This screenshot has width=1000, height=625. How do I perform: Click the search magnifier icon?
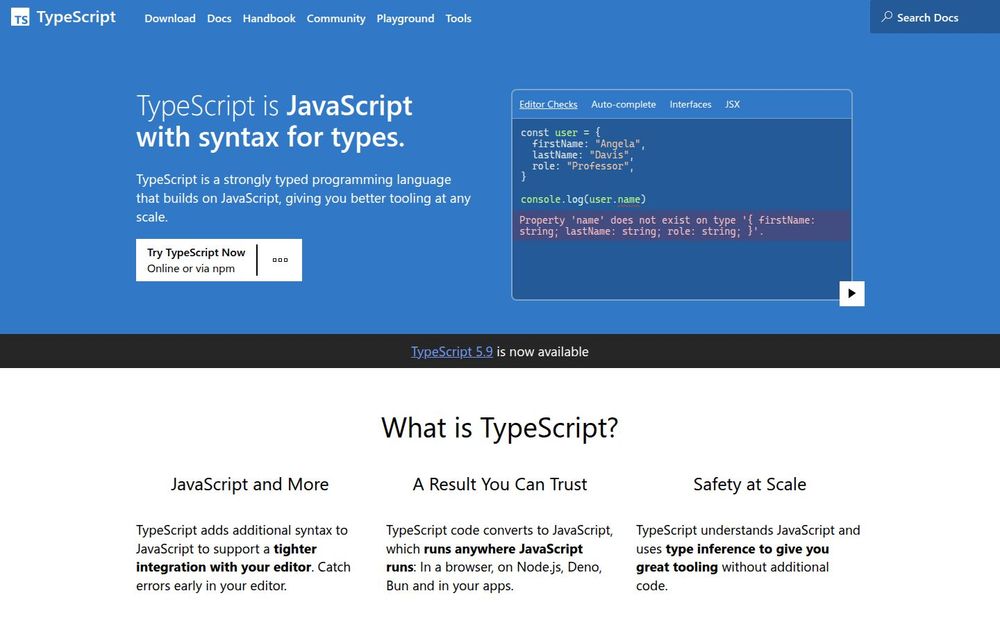point(886,17)
